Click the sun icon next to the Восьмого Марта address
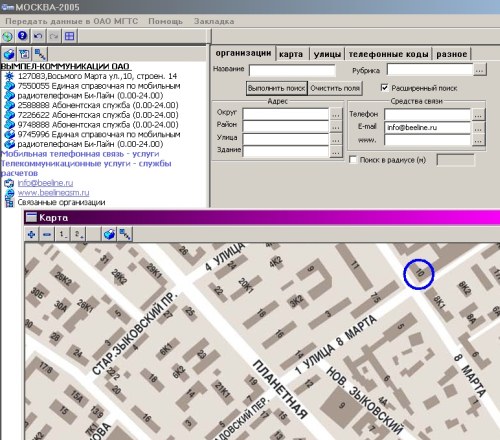Viewport: 500px width, 440px height. point(9,76)
